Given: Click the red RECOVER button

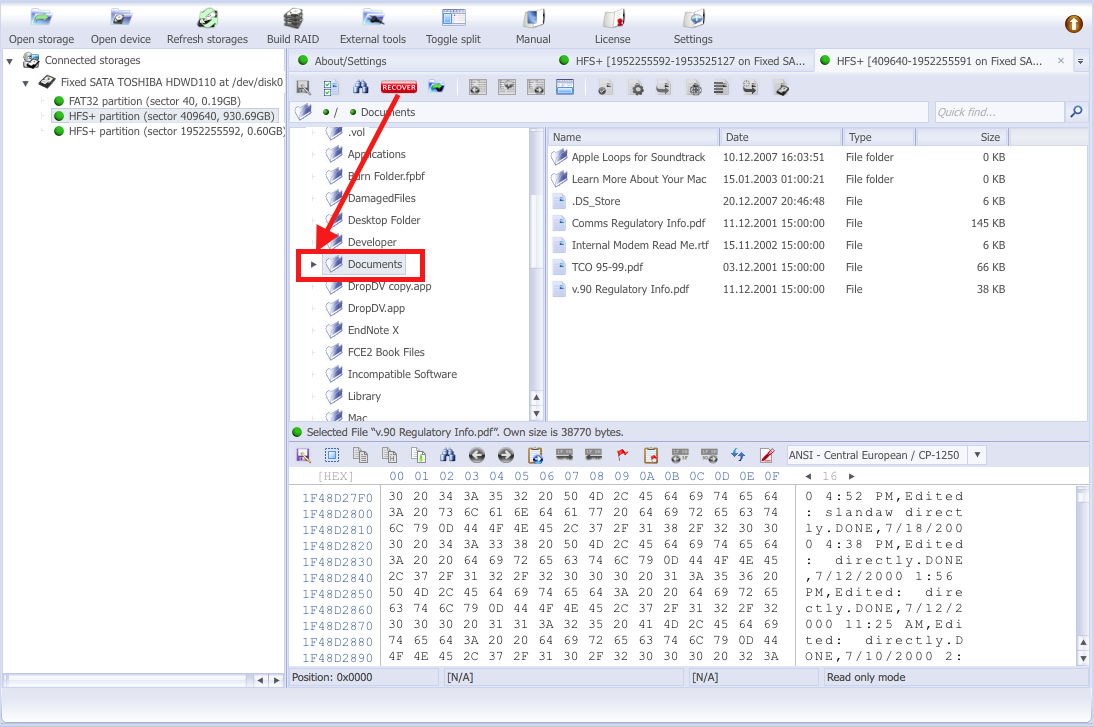Looking at the screenshot, I should [398, 88].
